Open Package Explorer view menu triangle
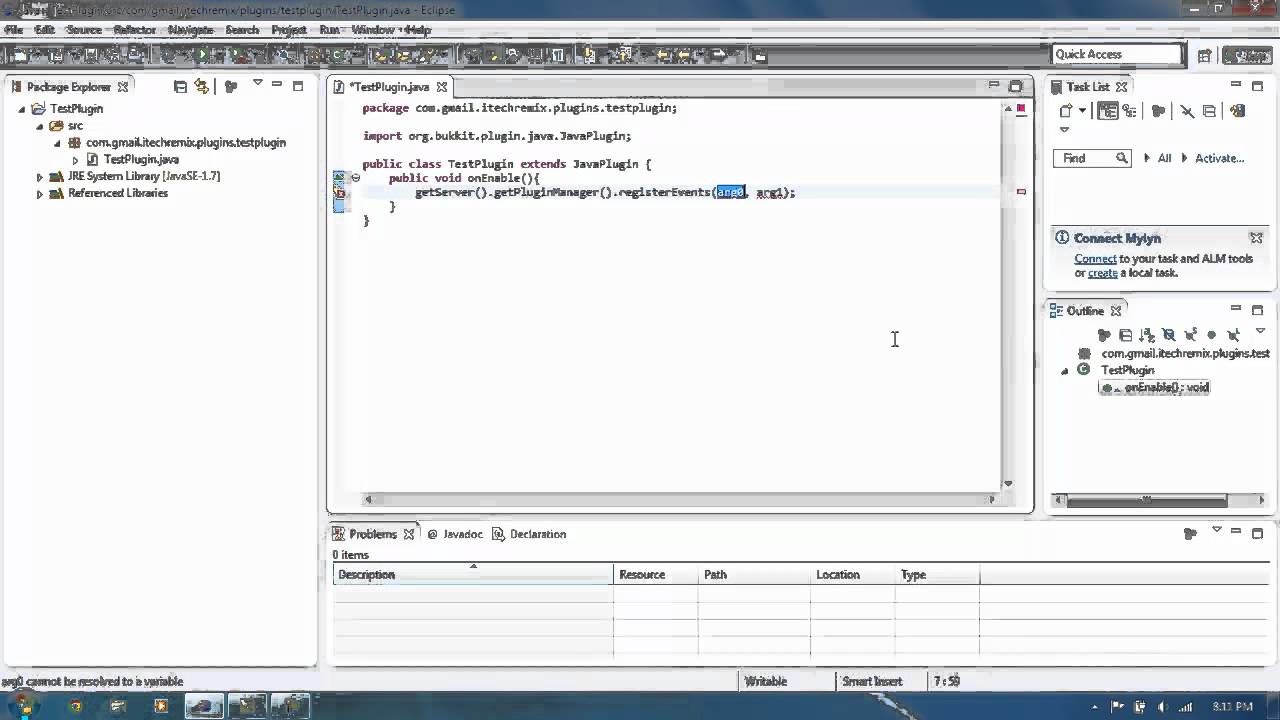1280x720 pixels. (257, 83)
